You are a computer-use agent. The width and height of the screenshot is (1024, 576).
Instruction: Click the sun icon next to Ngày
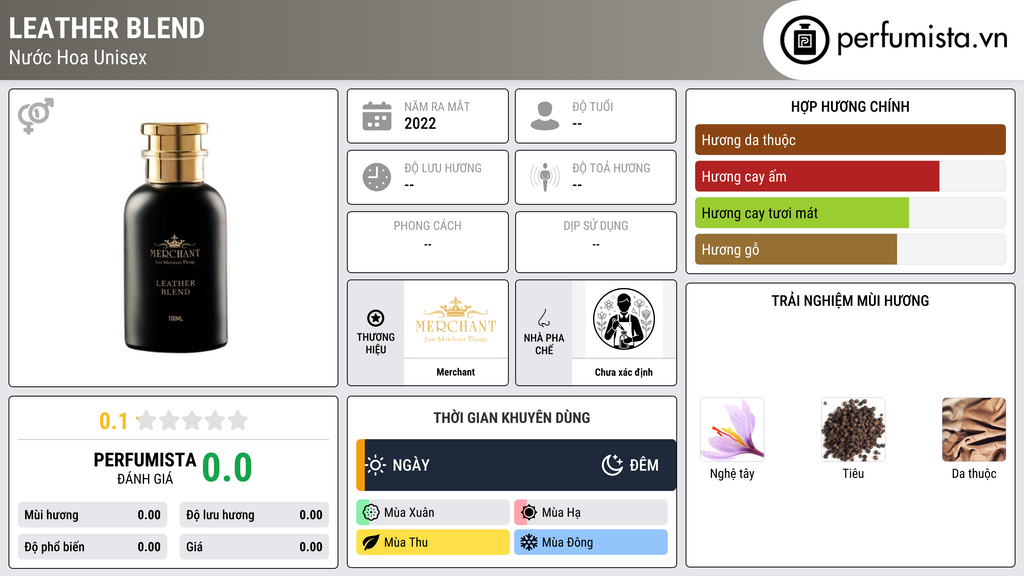click(376, 465)
